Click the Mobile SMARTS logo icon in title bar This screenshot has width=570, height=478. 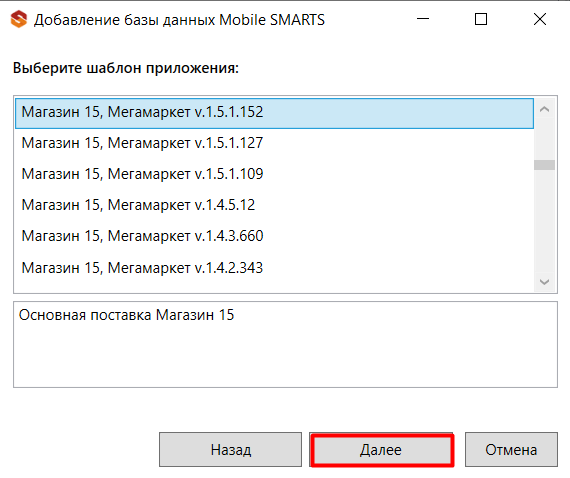tap(19, 19)
